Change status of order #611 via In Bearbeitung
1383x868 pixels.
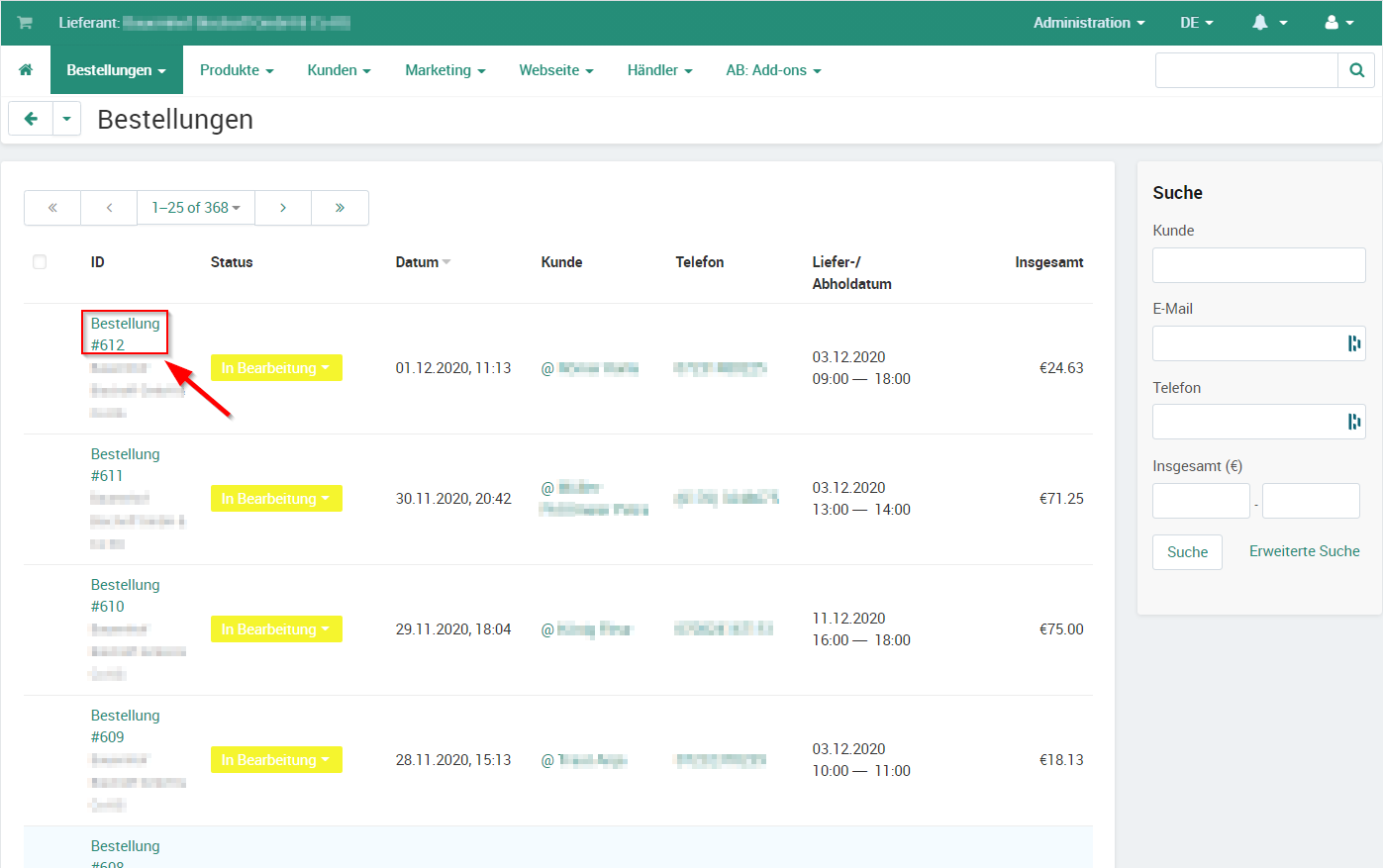276,499
